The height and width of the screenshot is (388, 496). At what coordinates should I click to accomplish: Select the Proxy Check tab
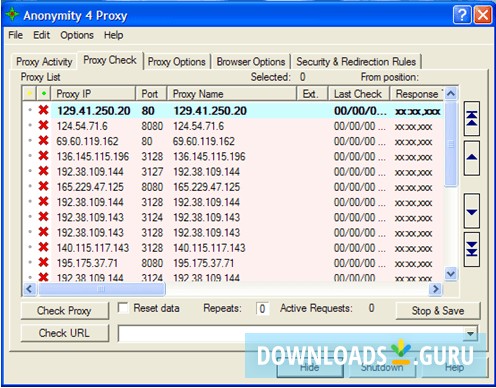(110, 60)
